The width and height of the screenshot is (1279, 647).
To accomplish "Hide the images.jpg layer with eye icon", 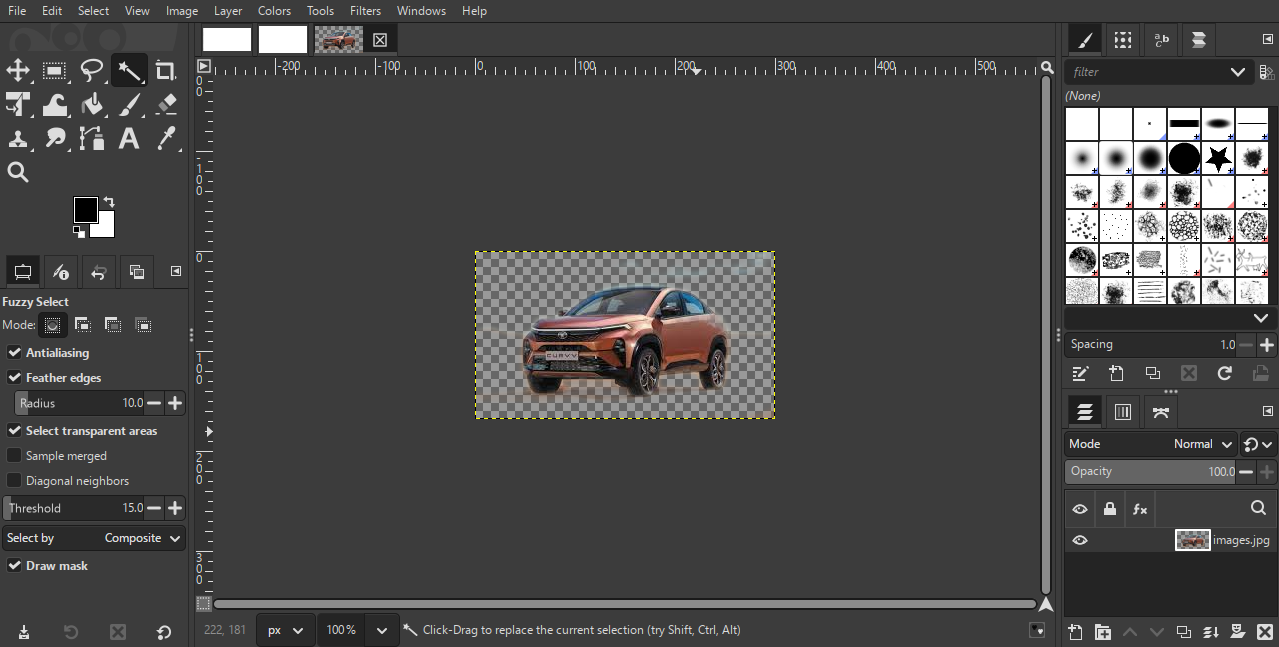I will pyautogui.click(x=1080, y=540).
